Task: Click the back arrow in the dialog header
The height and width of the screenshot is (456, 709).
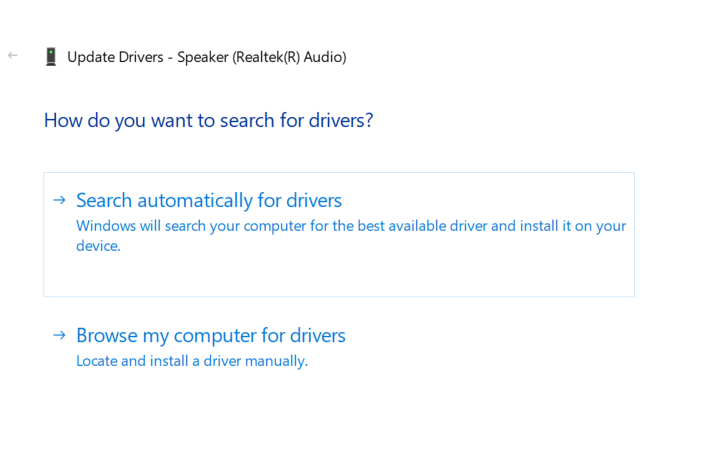Action: click(x=12, y=55)
